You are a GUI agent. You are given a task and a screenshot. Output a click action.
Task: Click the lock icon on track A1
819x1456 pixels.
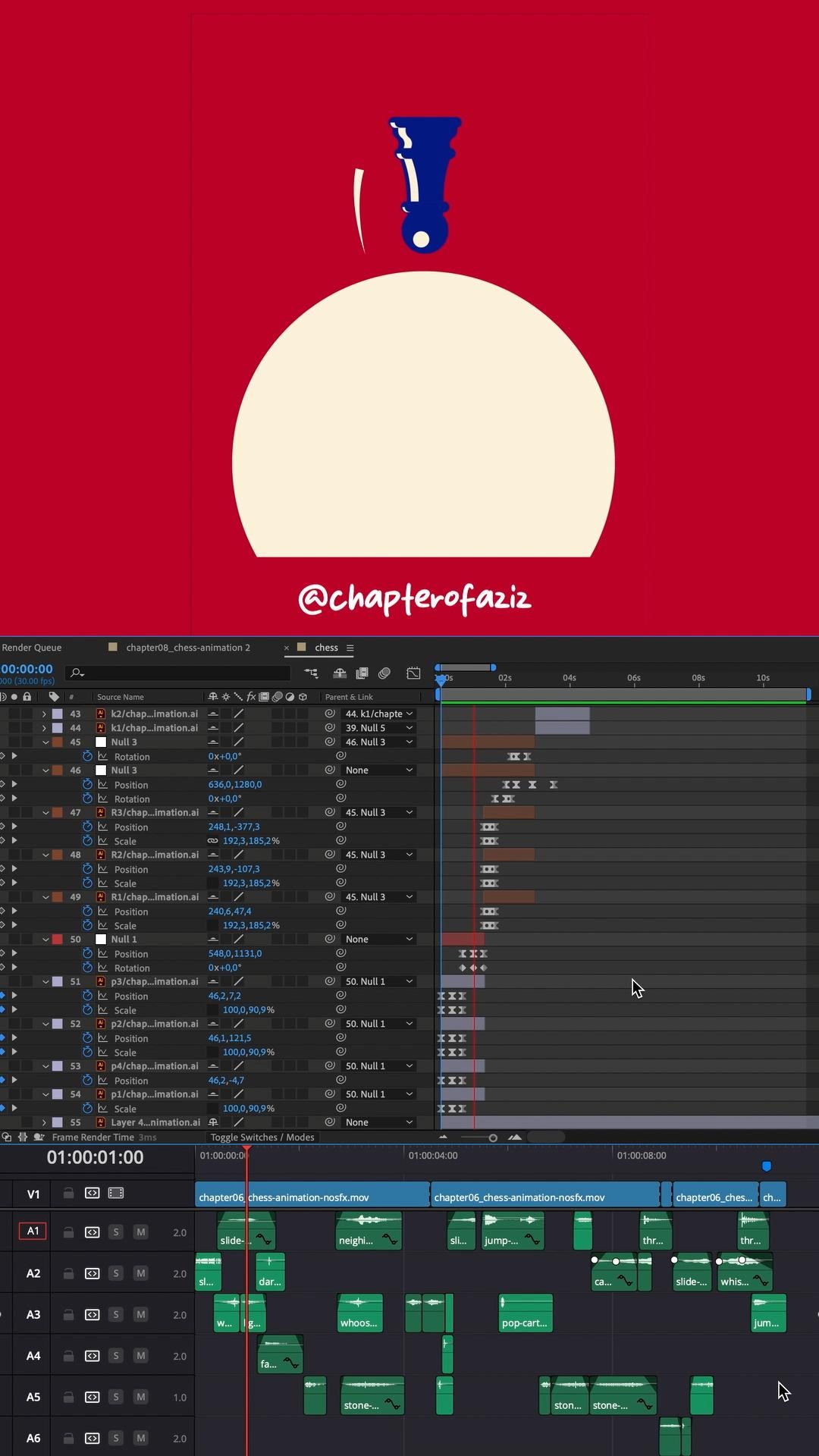pos(68,1232)
